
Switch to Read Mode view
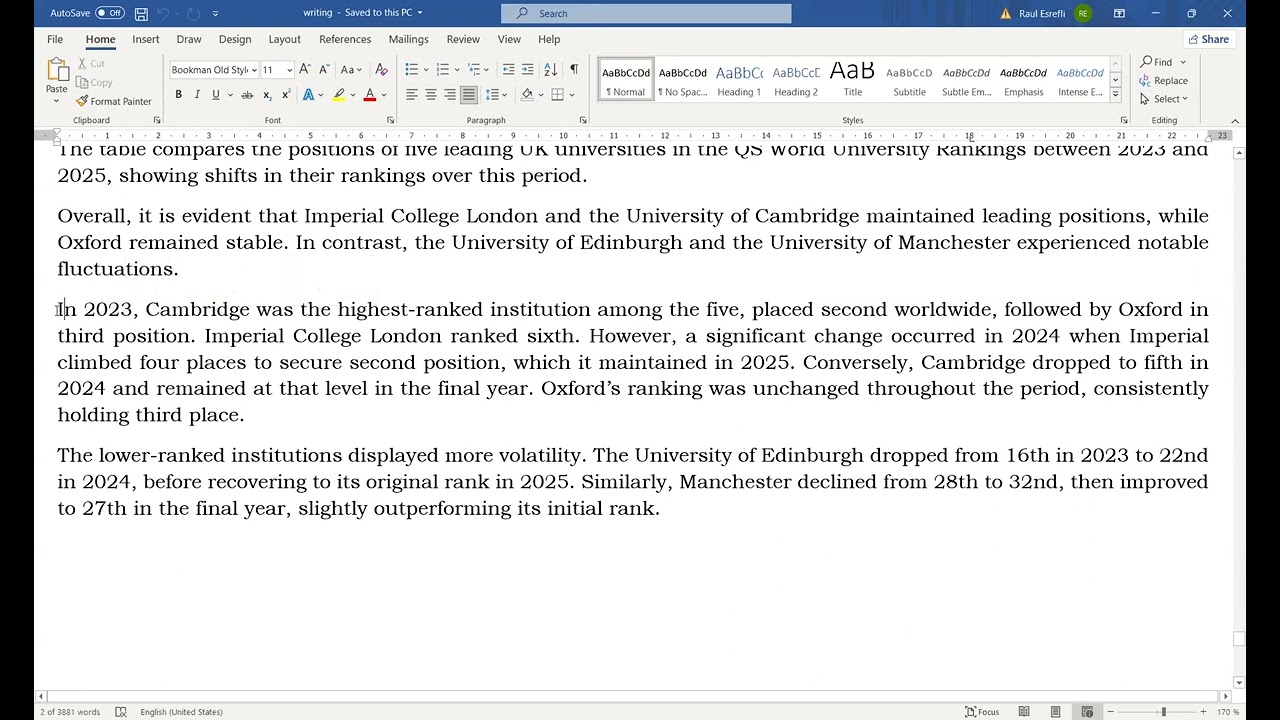tap(1024, 712)
